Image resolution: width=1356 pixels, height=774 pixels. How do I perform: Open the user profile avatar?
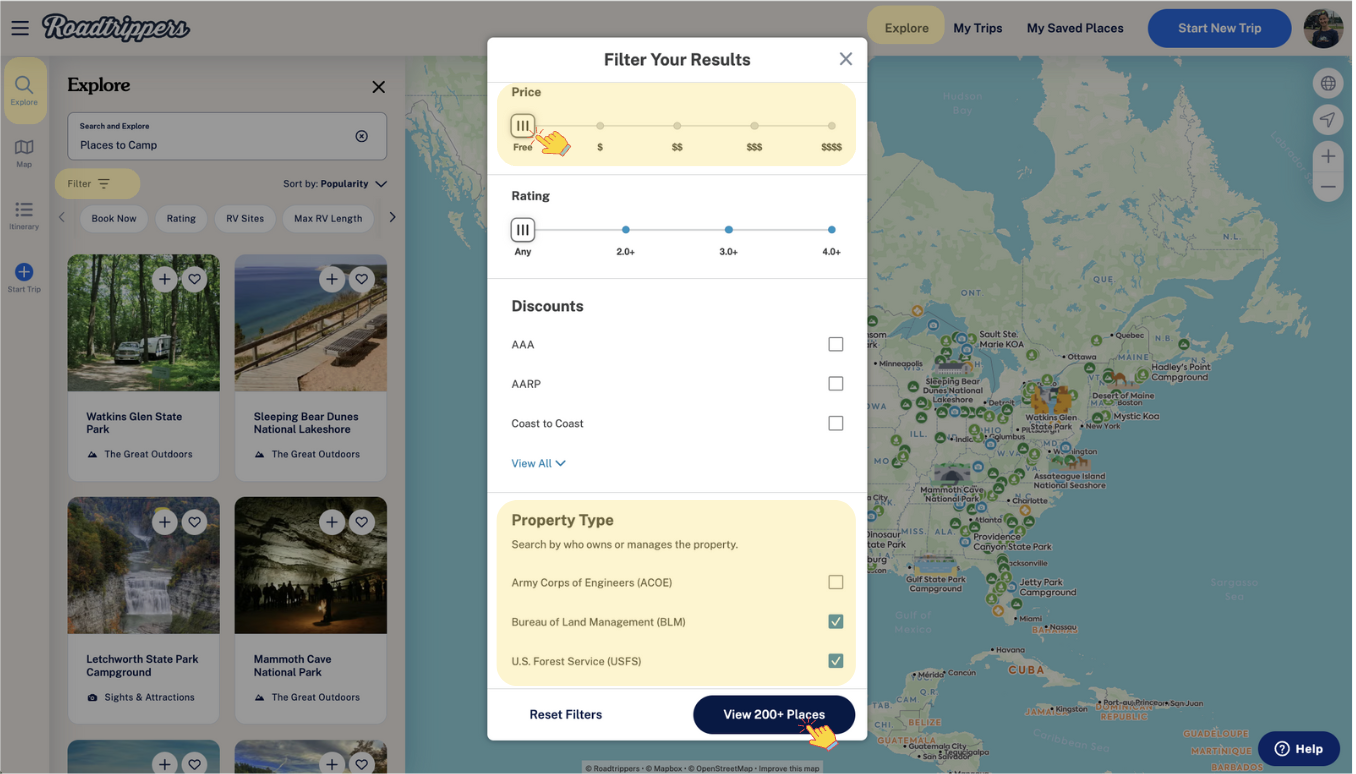[1323, 28]
